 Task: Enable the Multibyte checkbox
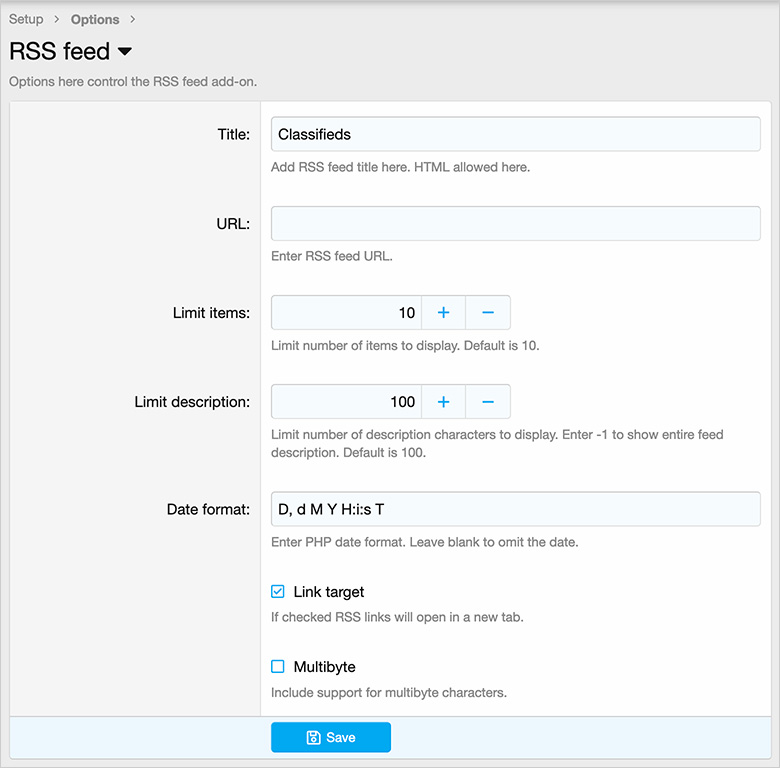(x=278, y=667)
